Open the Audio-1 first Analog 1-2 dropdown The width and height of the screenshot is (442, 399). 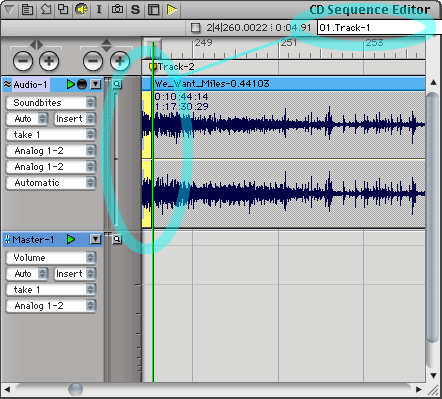pyautogui.click(x=51, y=151)
